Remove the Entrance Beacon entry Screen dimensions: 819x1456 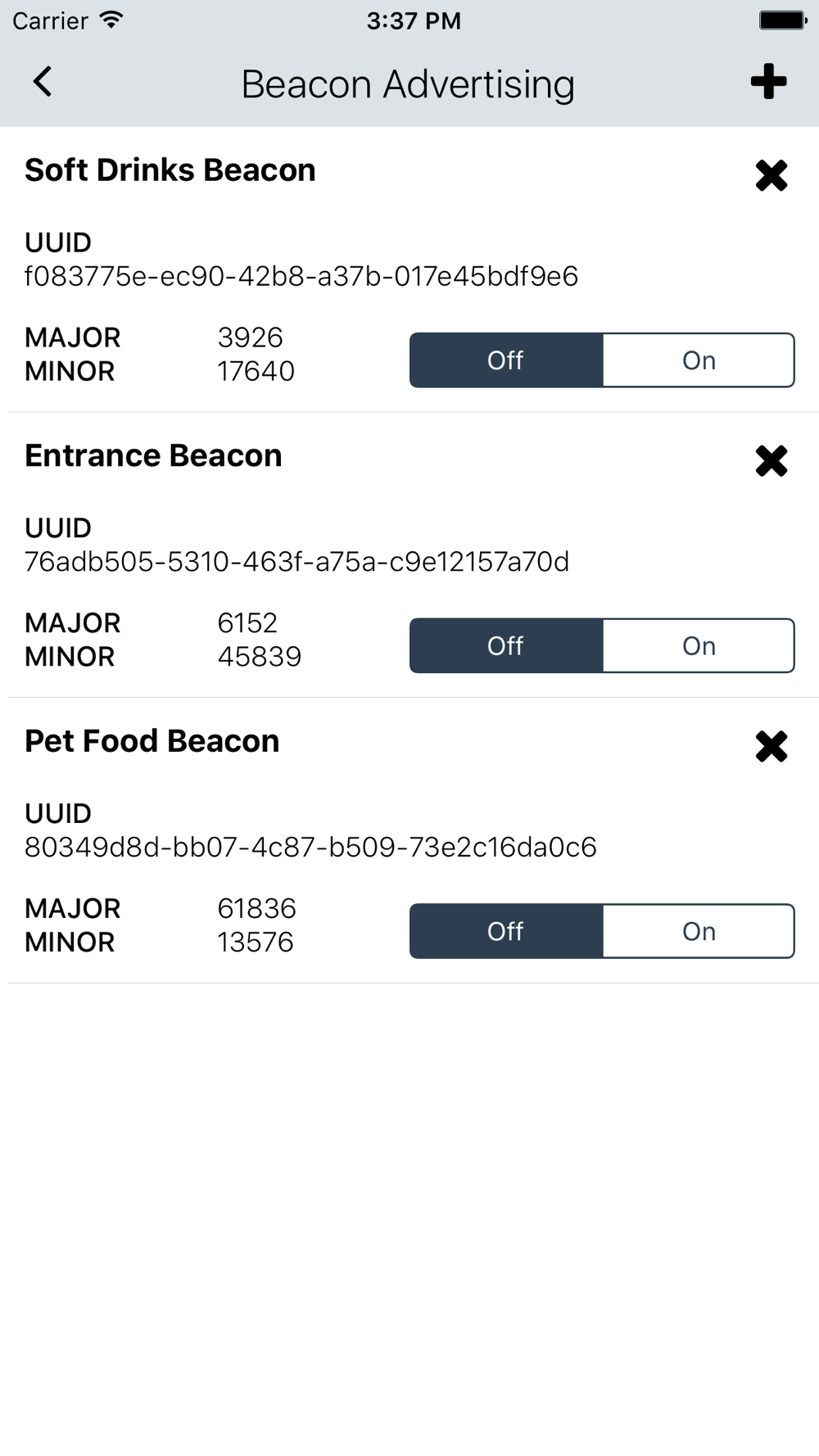coord(771,461)
